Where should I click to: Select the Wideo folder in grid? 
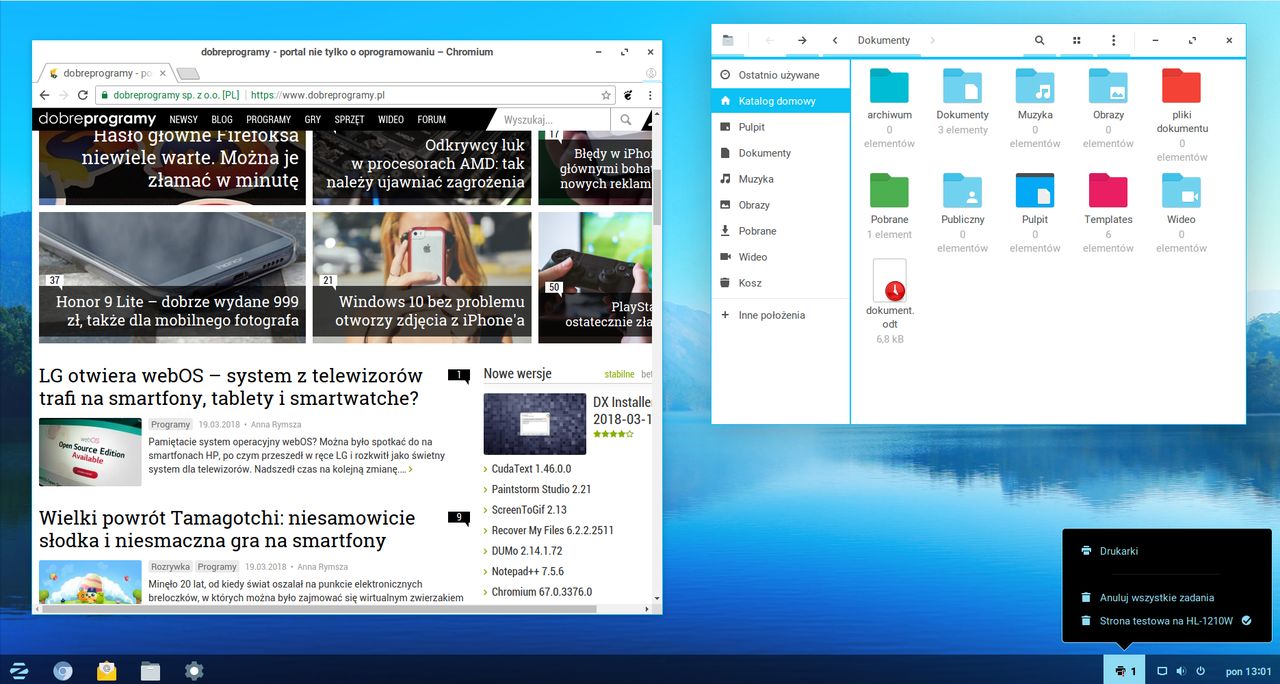(x=1181, y=190)
